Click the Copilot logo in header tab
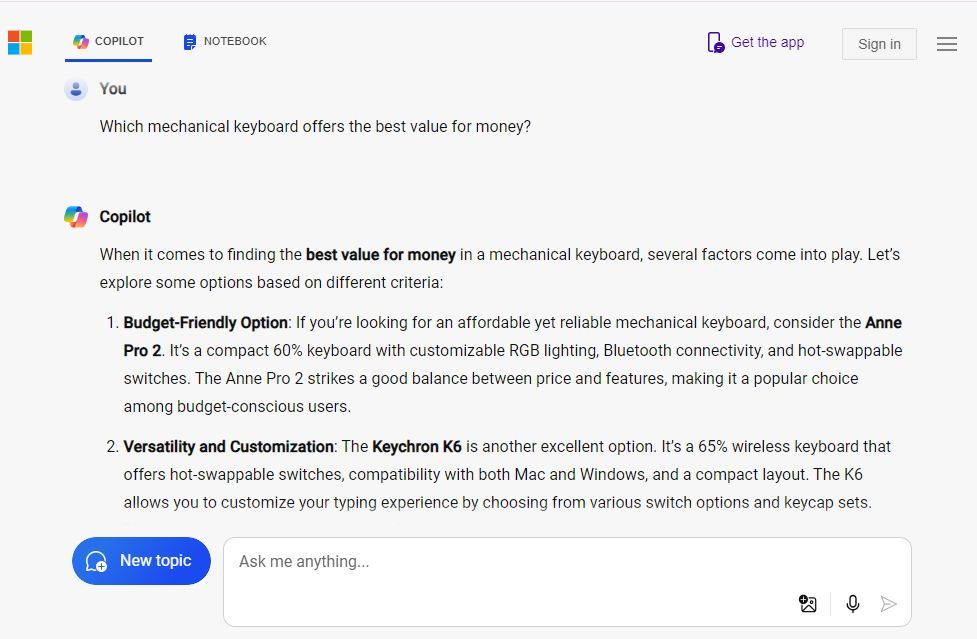977x639 pixels. point(80,42)
